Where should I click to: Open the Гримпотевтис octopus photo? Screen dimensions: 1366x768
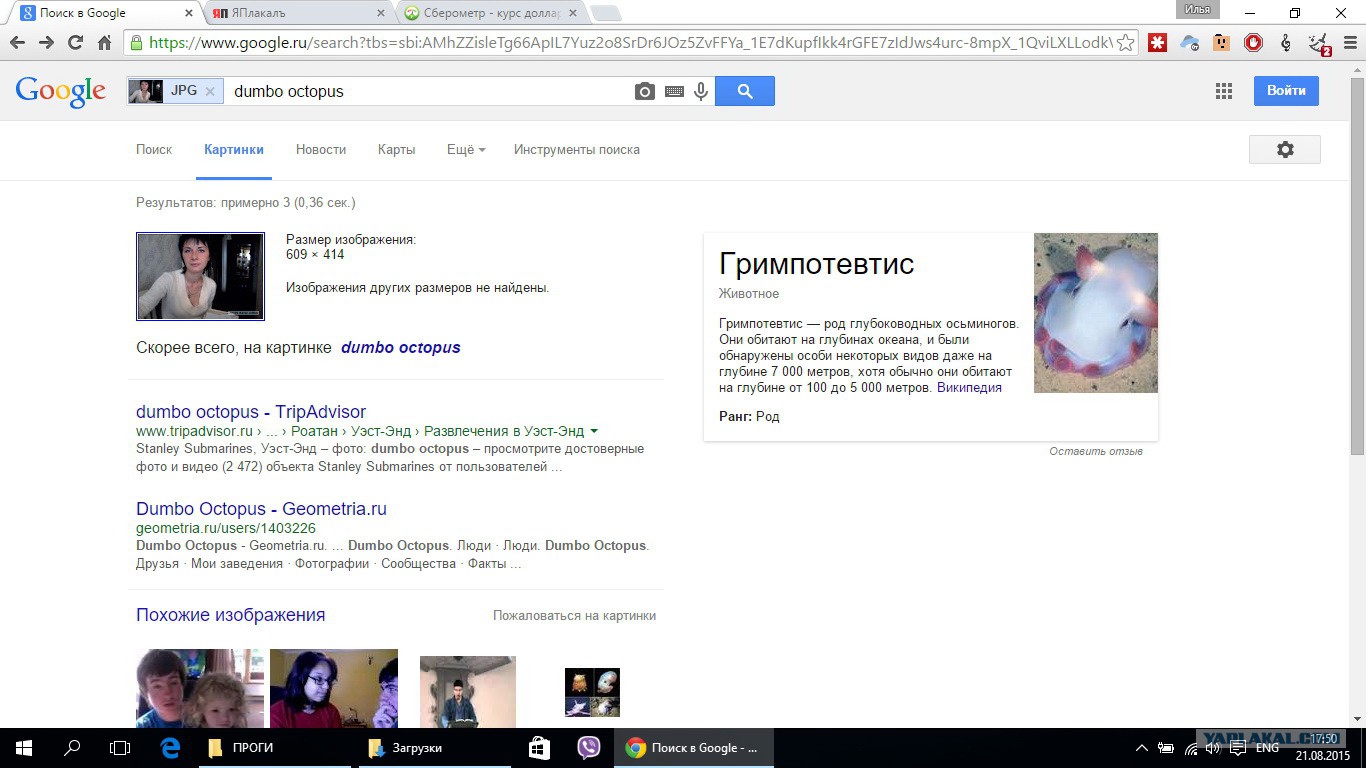(x=1096, y=313)
